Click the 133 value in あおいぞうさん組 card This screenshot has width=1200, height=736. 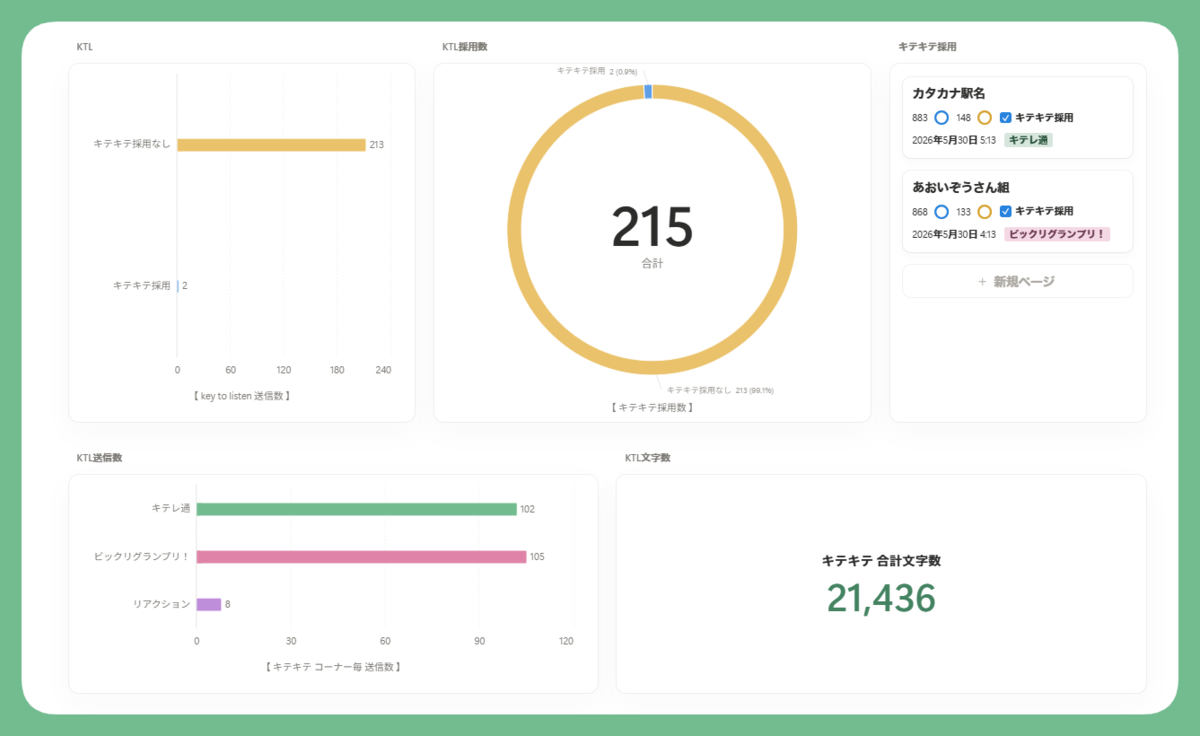tap(964, 212)
